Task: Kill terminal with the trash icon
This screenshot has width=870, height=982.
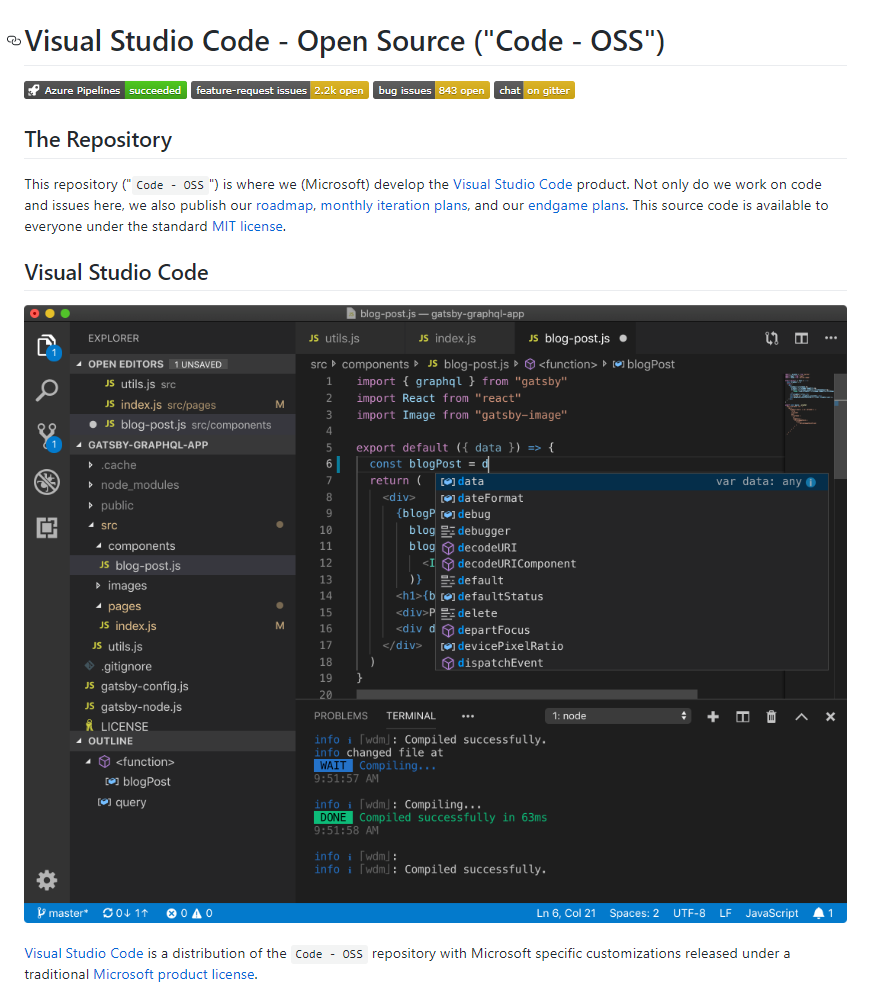Action: [x=772, y=716]
